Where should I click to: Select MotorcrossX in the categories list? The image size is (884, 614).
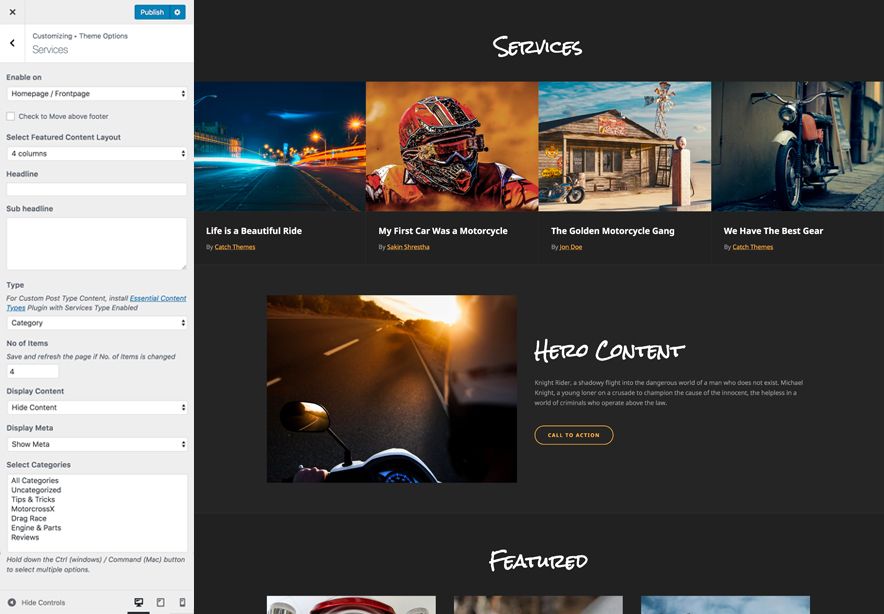(x=33, y=509)
